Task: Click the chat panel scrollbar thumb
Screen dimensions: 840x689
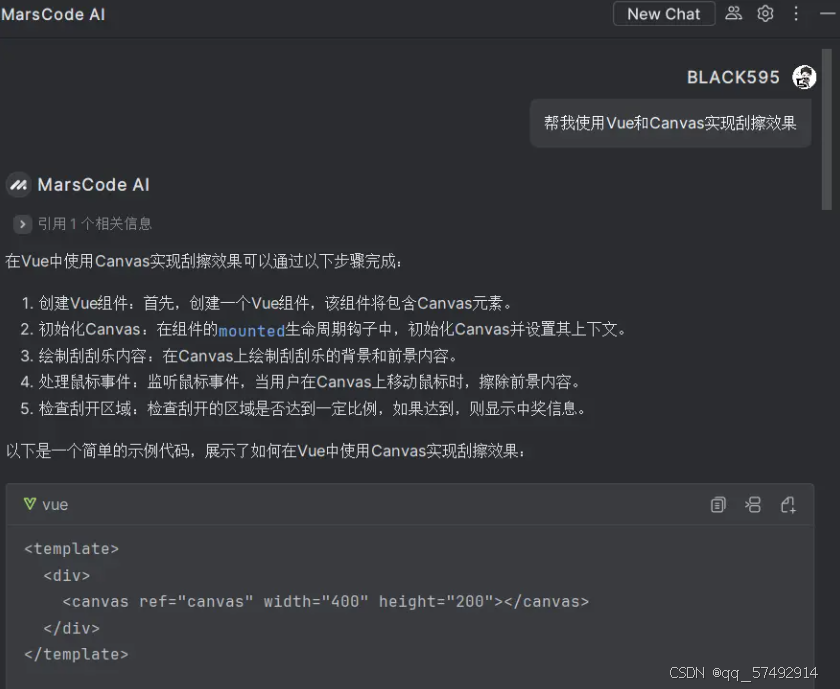Action: (x=827, y=129)
